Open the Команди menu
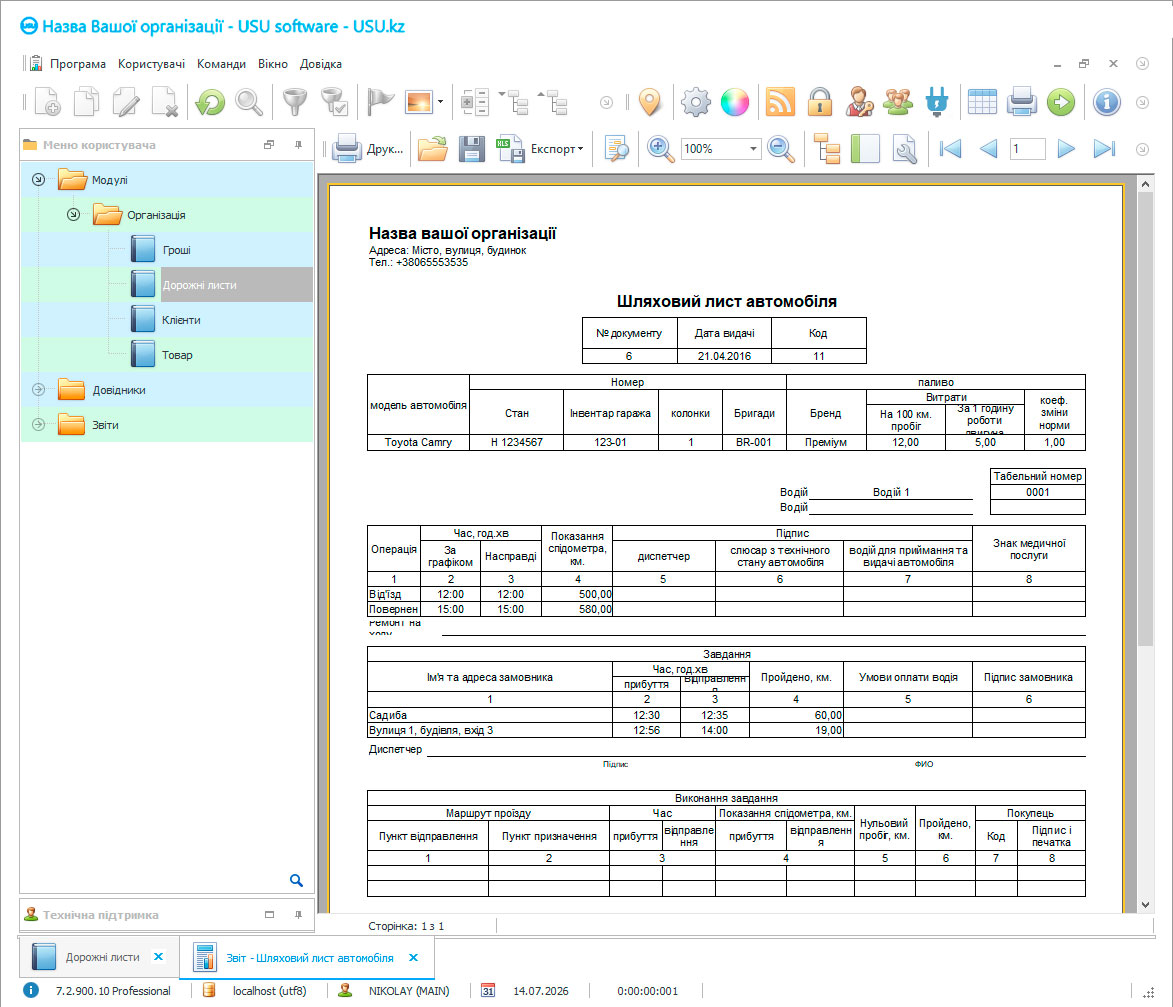Screen dimensions: 1173x1007 (x=221, y=64)
